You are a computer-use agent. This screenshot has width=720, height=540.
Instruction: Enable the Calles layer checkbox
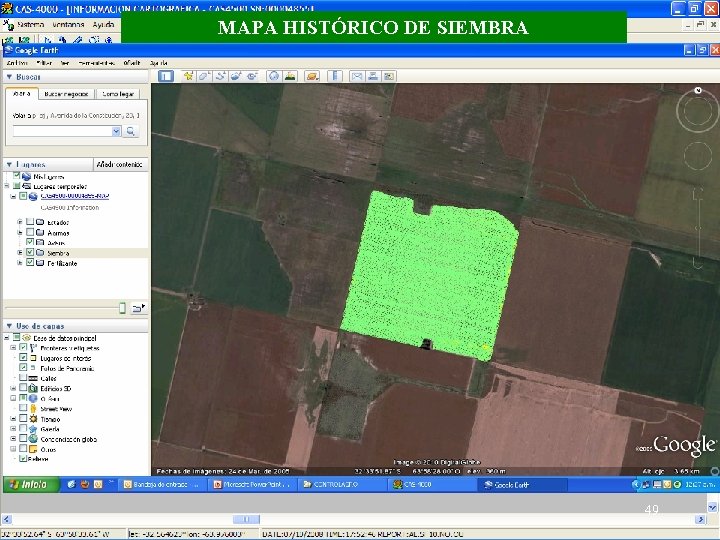(23, 378)
